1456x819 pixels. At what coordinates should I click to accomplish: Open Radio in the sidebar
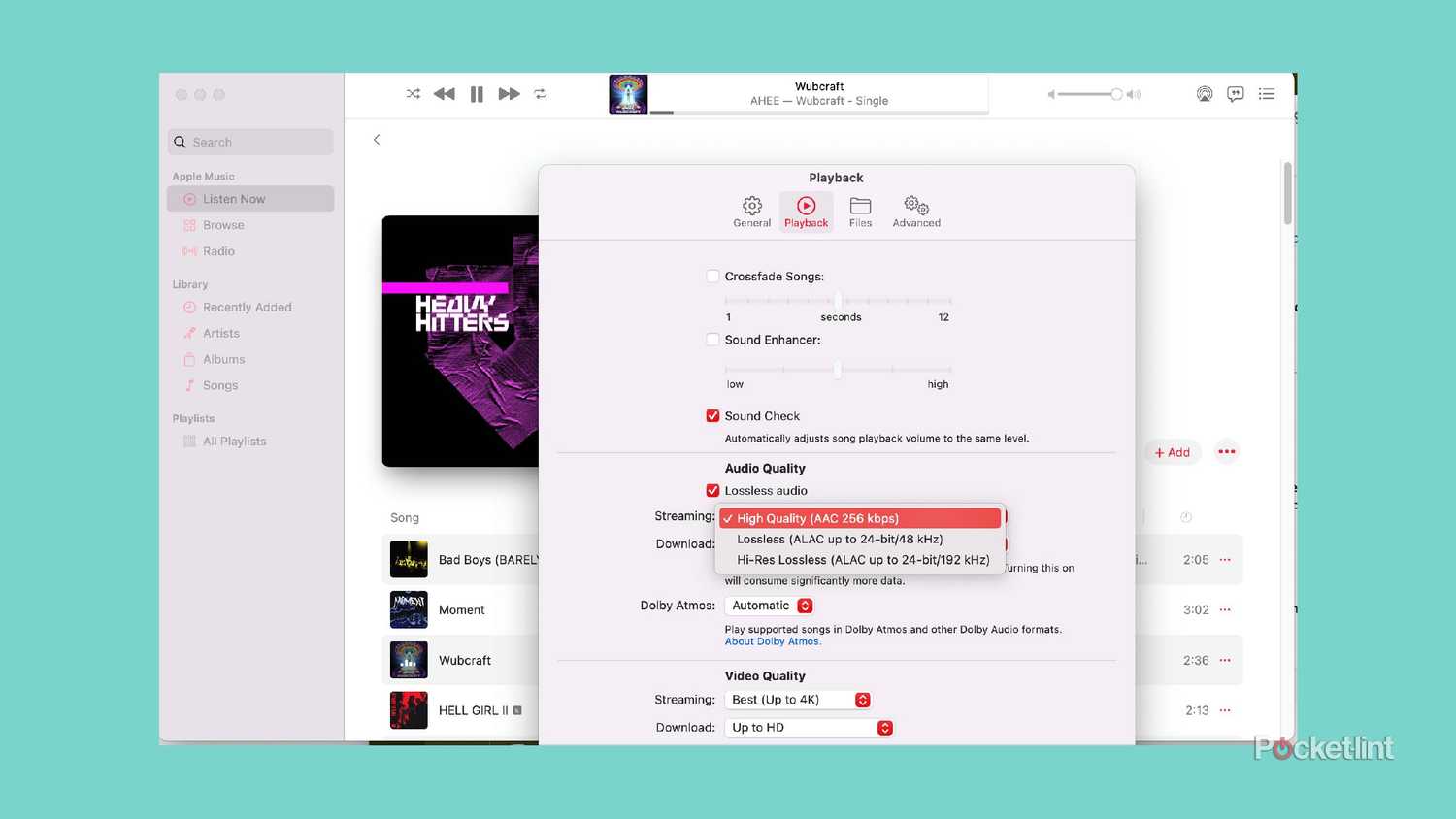[217, 250]
